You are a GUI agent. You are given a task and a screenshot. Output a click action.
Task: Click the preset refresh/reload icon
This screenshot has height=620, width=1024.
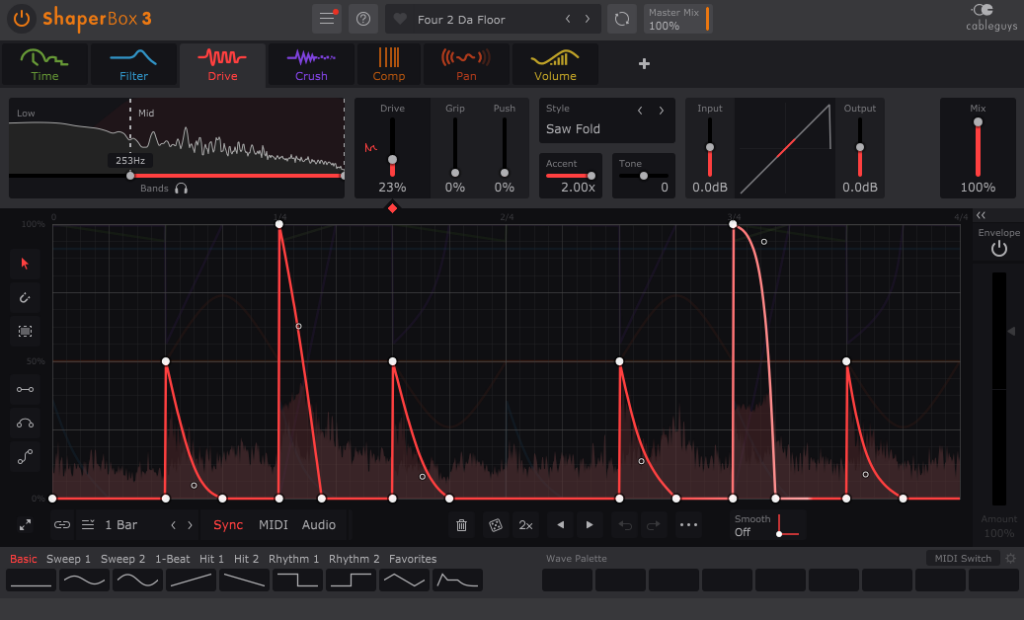click(x=622, y=19)
